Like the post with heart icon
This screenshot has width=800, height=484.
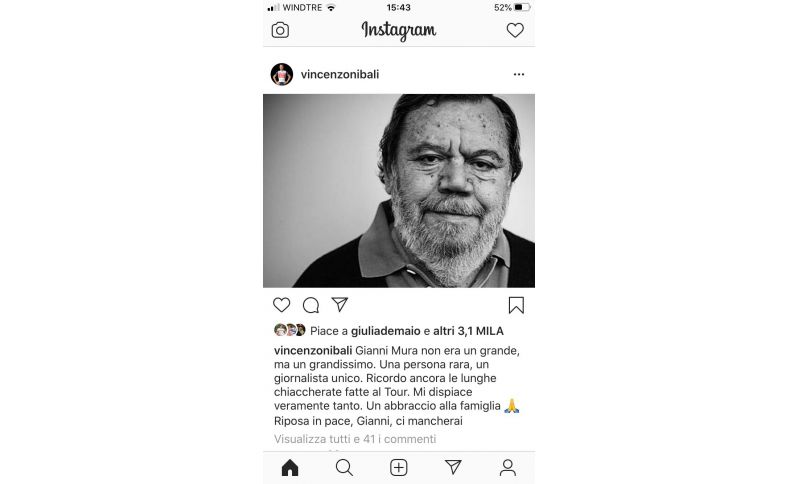(281, 305)
